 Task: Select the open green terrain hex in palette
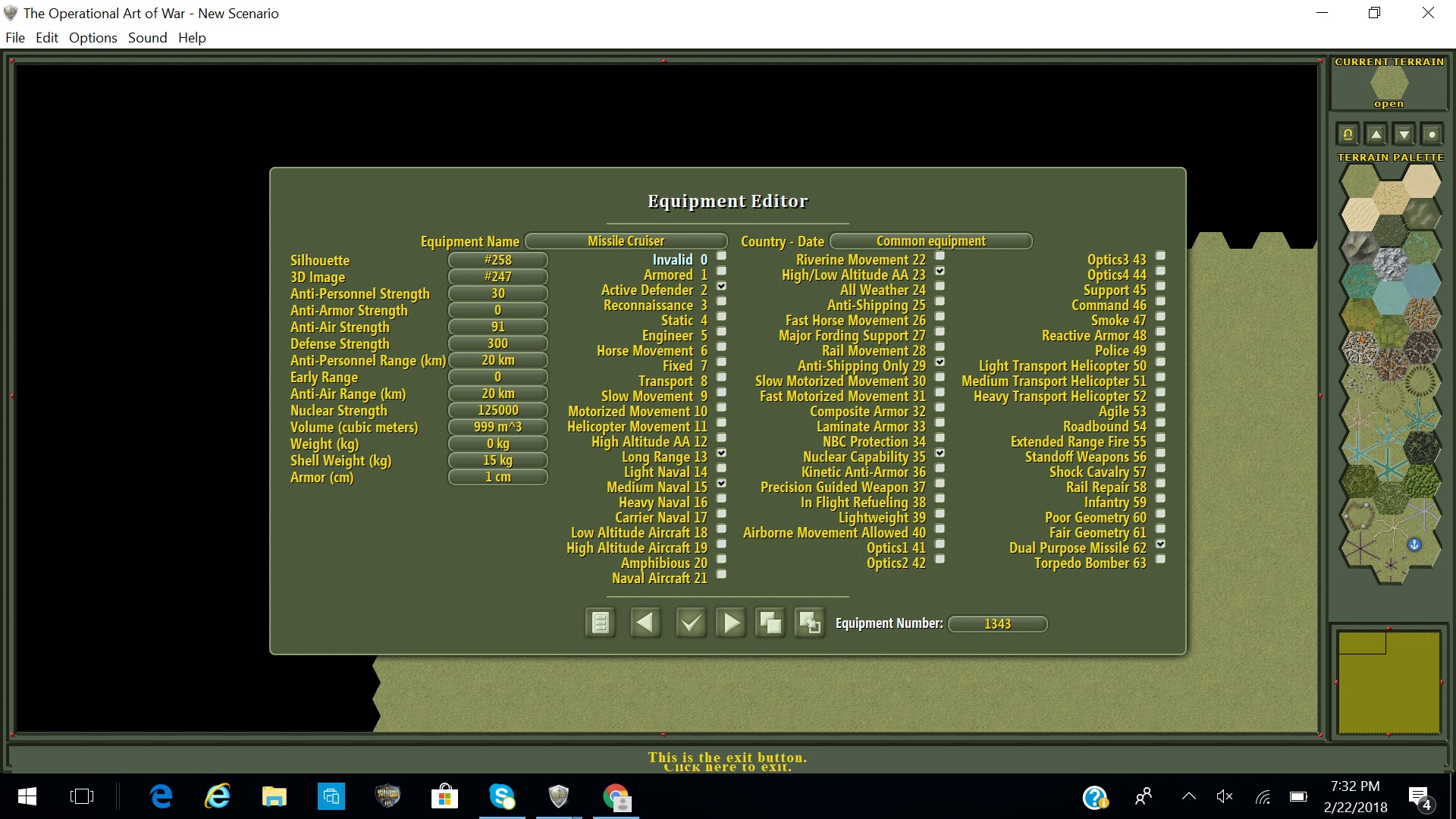(x=1360, y=181)
